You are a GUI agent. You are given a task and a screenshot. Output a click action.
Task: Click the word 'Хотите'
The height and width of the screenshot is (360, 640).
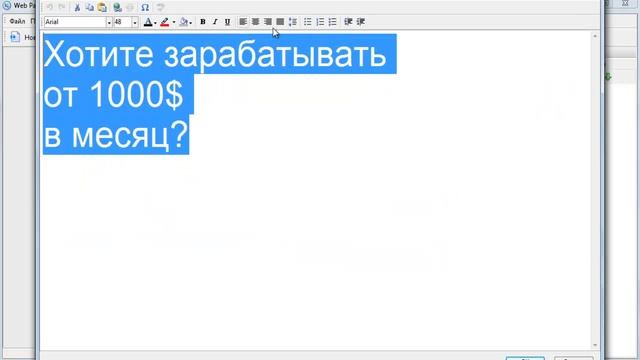click(x=98, y=54)
